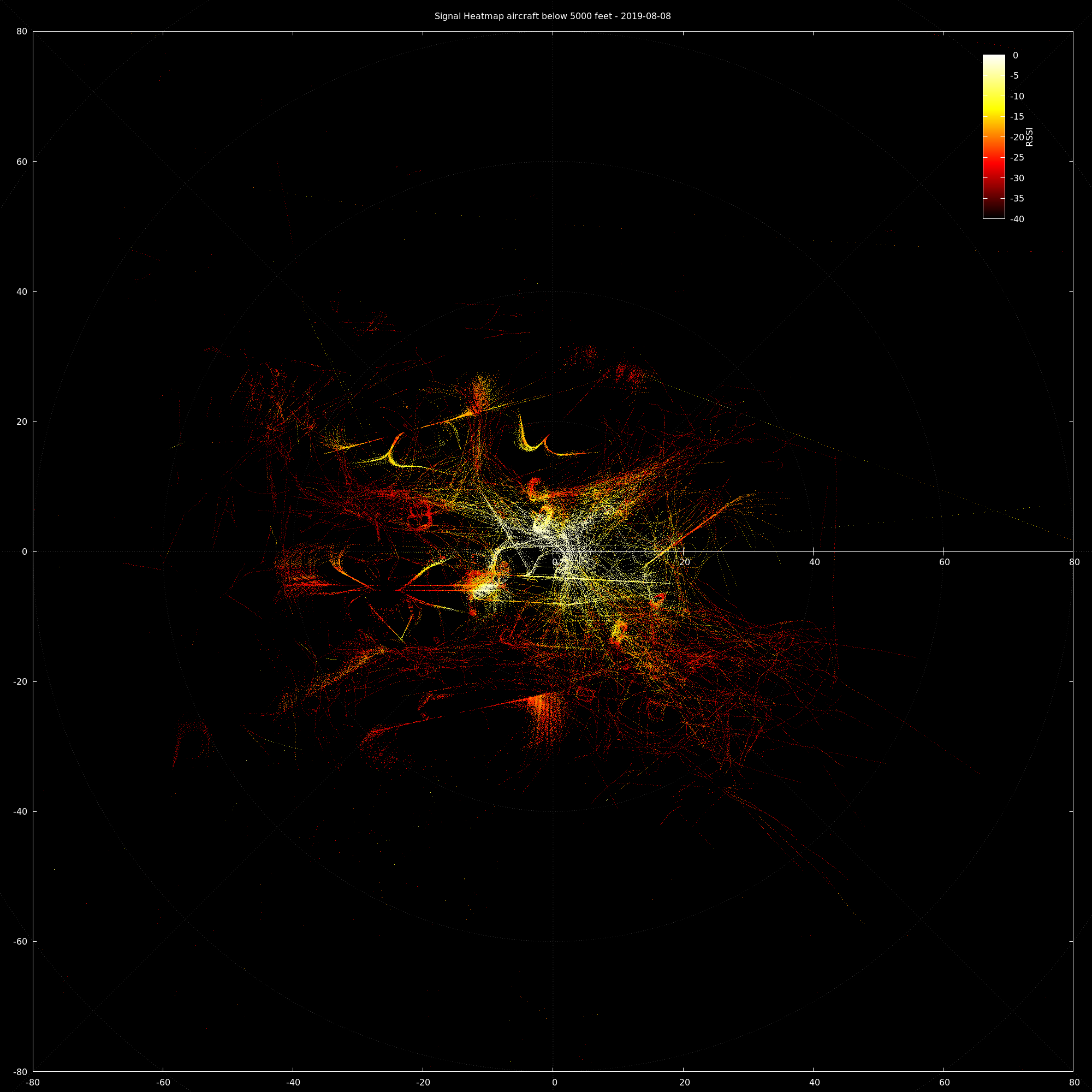Click the Signal Heatmap plot title
This screenshot has height=1092, width=1092.
552,16
